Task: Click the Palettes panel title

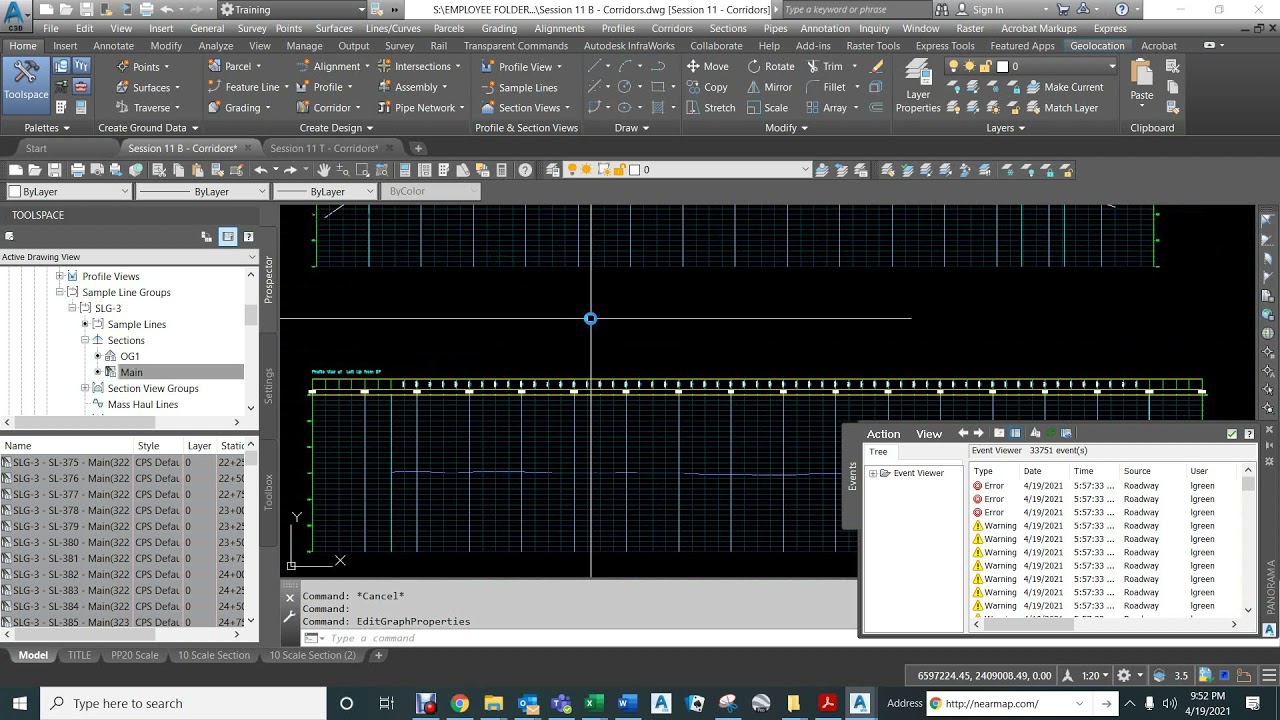Action: pos(47,128)
